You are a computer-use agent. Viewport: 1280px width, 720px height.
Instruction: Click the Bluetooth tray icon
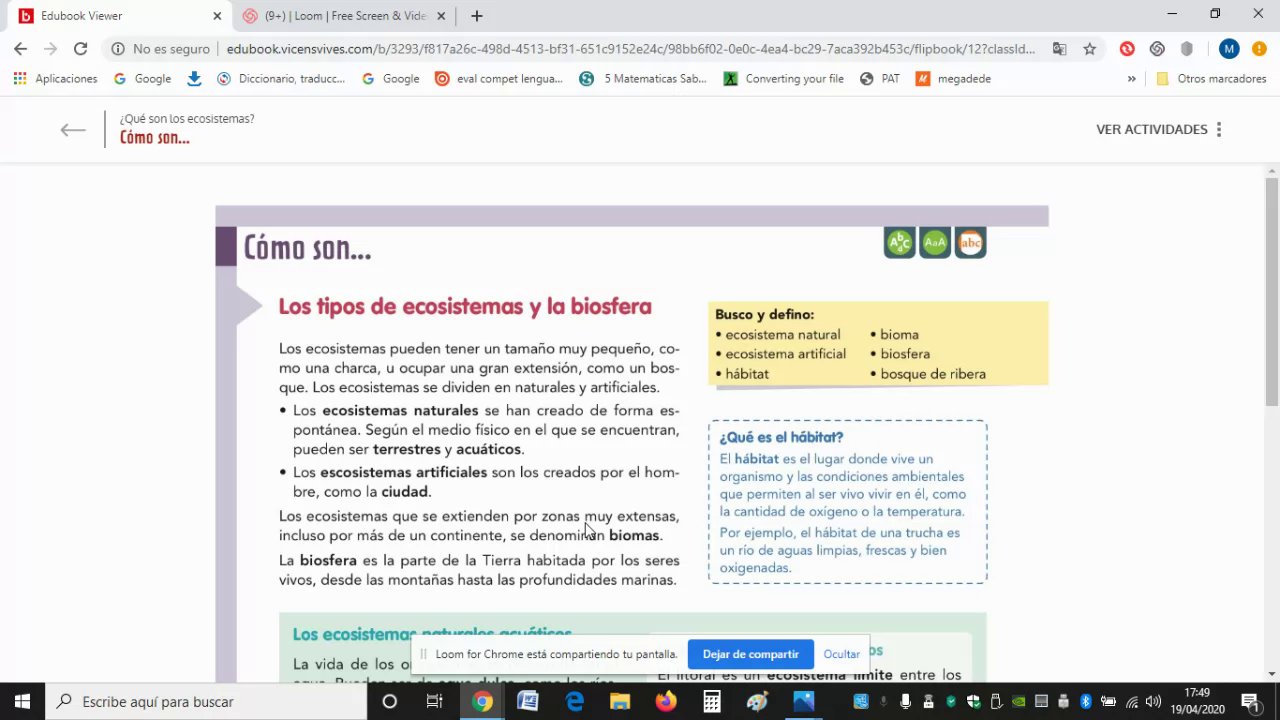tap(1085, 701)
